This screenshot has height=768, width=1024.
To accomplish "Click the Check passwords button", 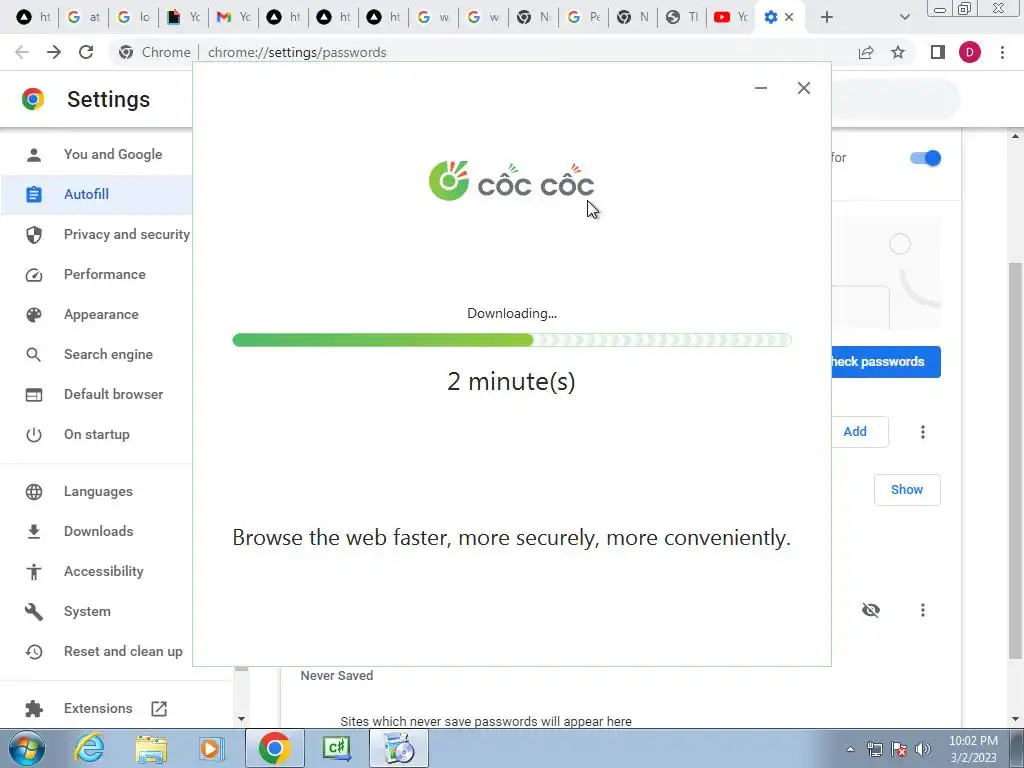I will pos(886,362).
